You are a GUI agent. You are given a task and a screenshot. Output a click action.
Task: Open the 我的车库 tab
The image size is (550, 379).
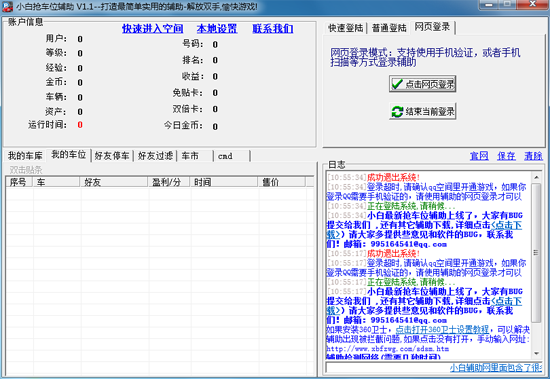pos(25,156)
